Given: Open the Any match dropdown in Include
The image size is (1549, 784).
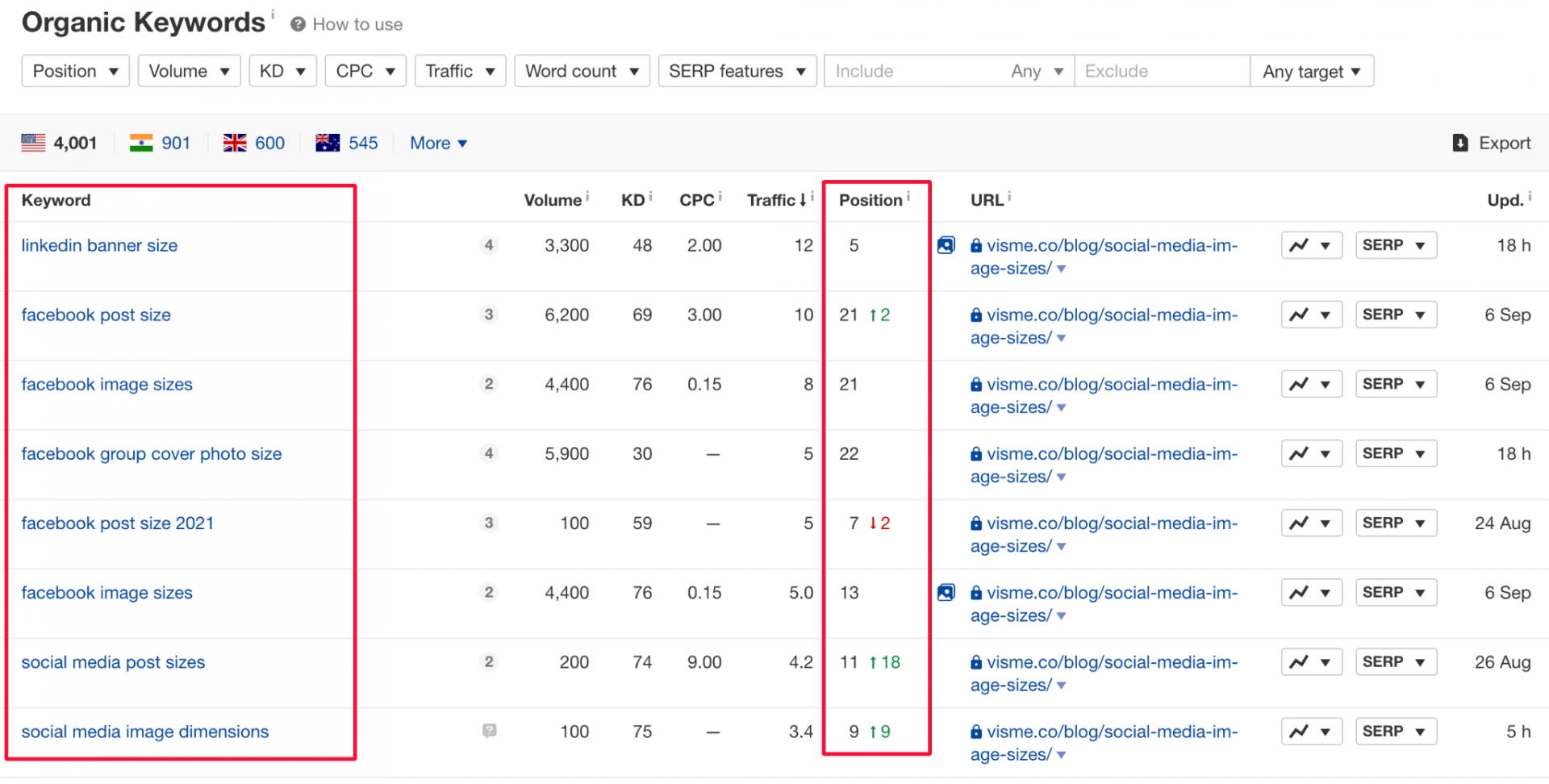Looking at the screenshot, I should [x=1038, y=71].
